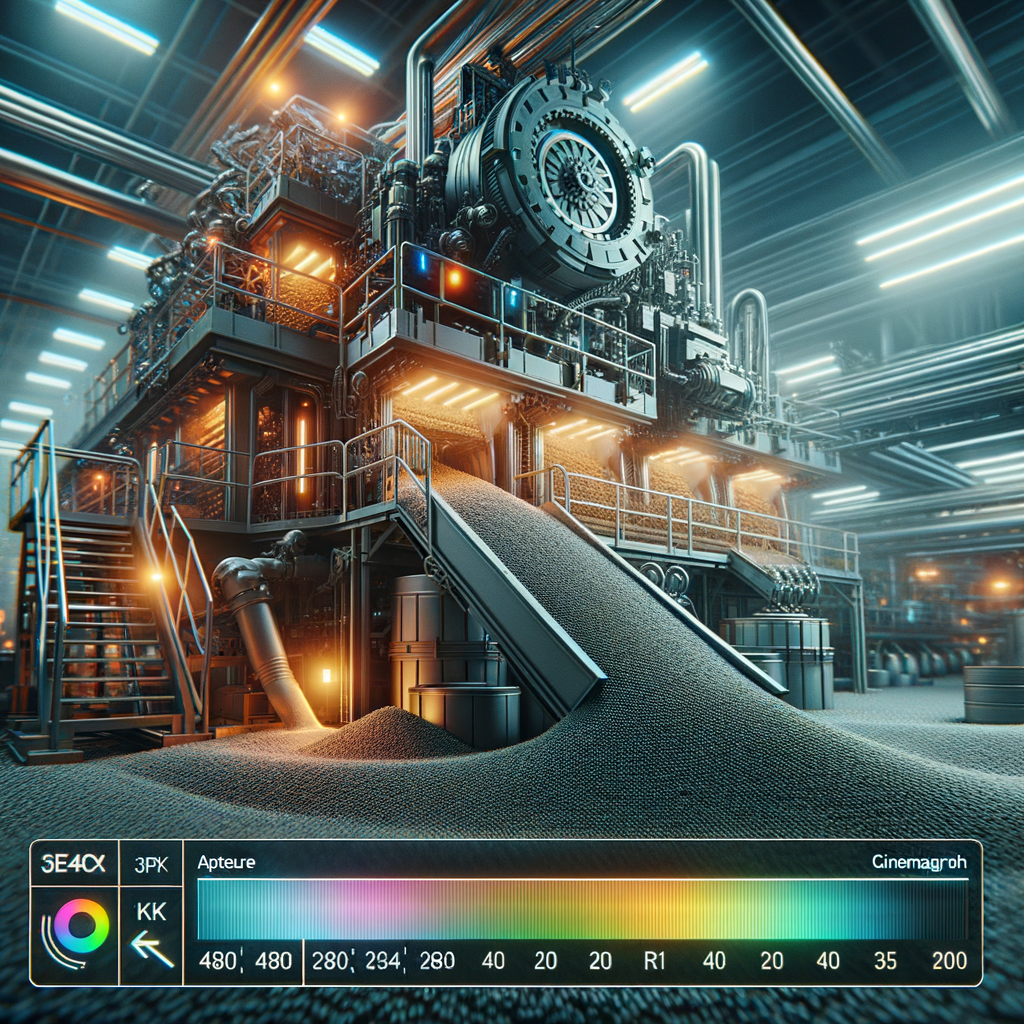Click the Cinemagroh label
The image size is (1024, 1024).
point(920,862)
